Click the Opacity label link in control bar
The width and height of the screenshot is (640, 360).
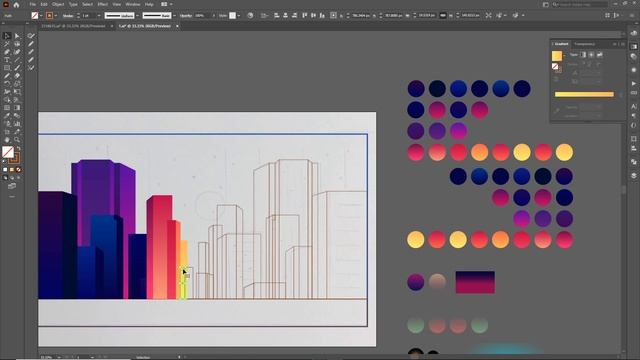click(x=186, y=16)
